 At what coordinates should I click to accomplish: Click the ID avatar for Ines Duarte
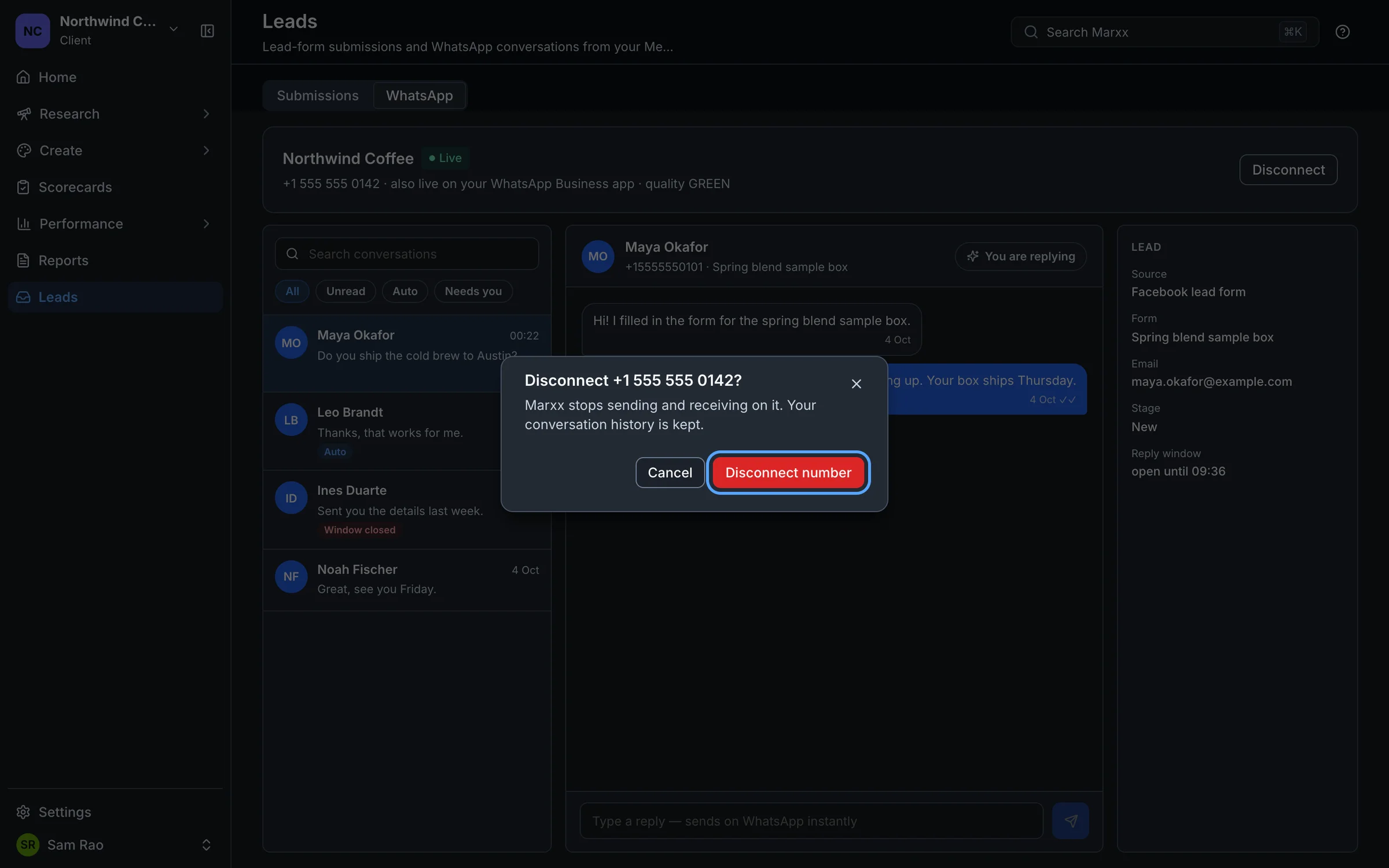click(291, 498)
